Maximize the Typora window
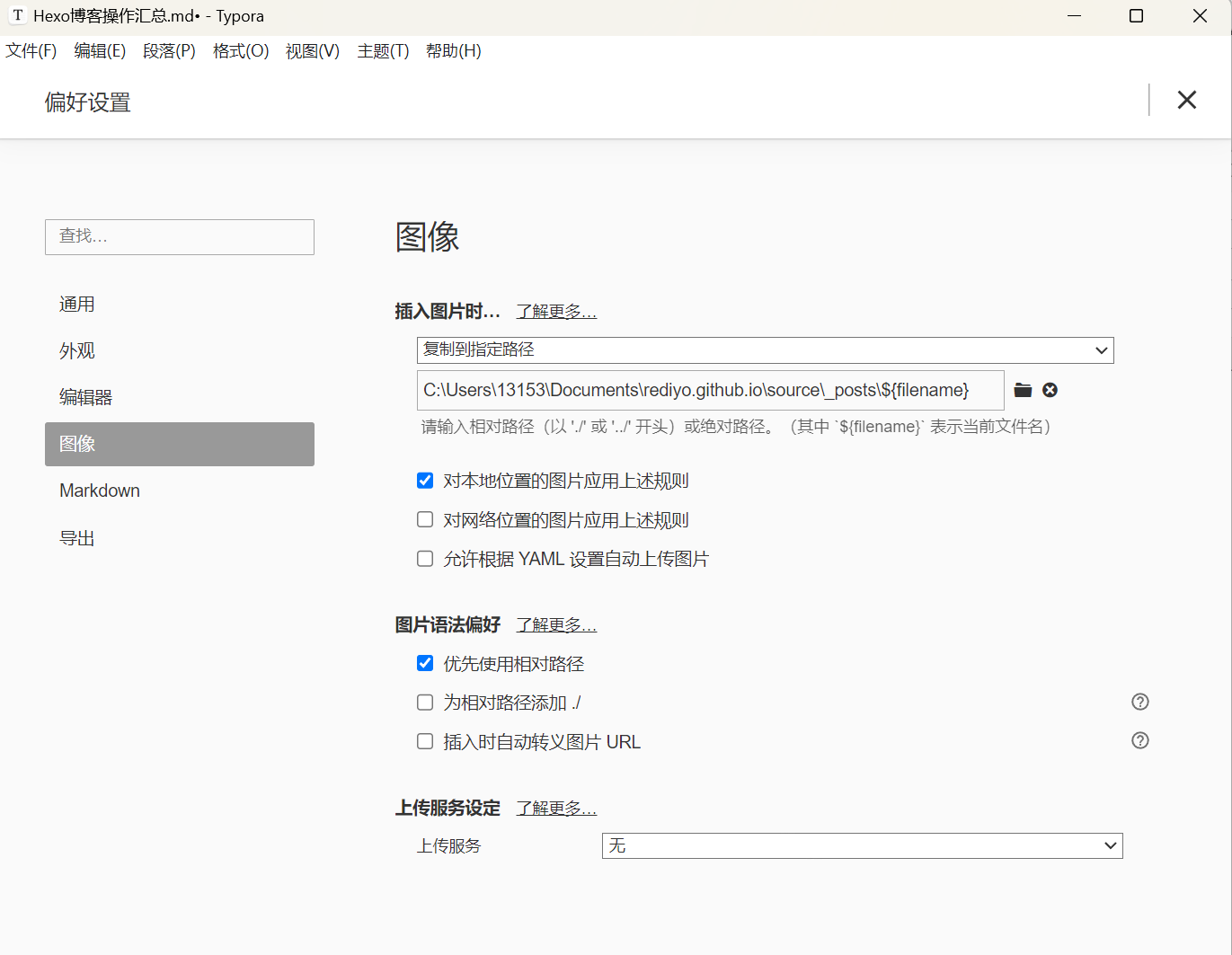Image resolution: width=1232 pixels, height=955 pixels. click(1136, 16)
